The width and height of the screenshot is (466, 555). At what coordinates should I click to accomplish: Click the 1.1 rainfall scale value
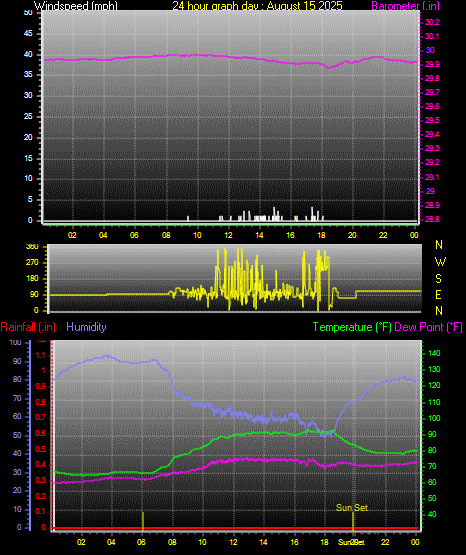(41, 355)
